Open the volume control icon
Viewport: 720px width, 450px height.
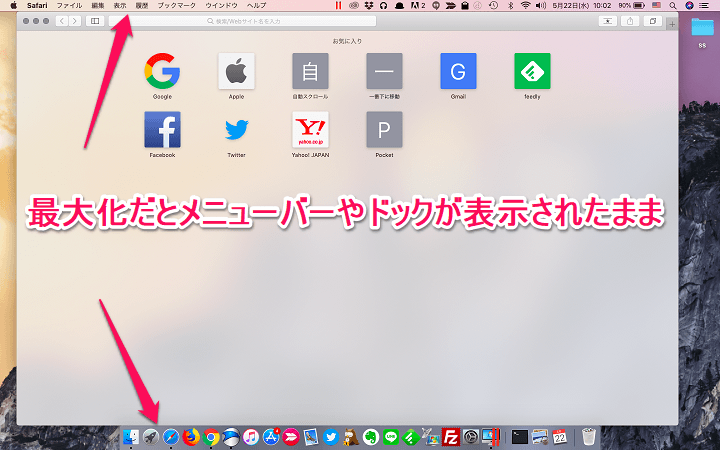[541, 6]
